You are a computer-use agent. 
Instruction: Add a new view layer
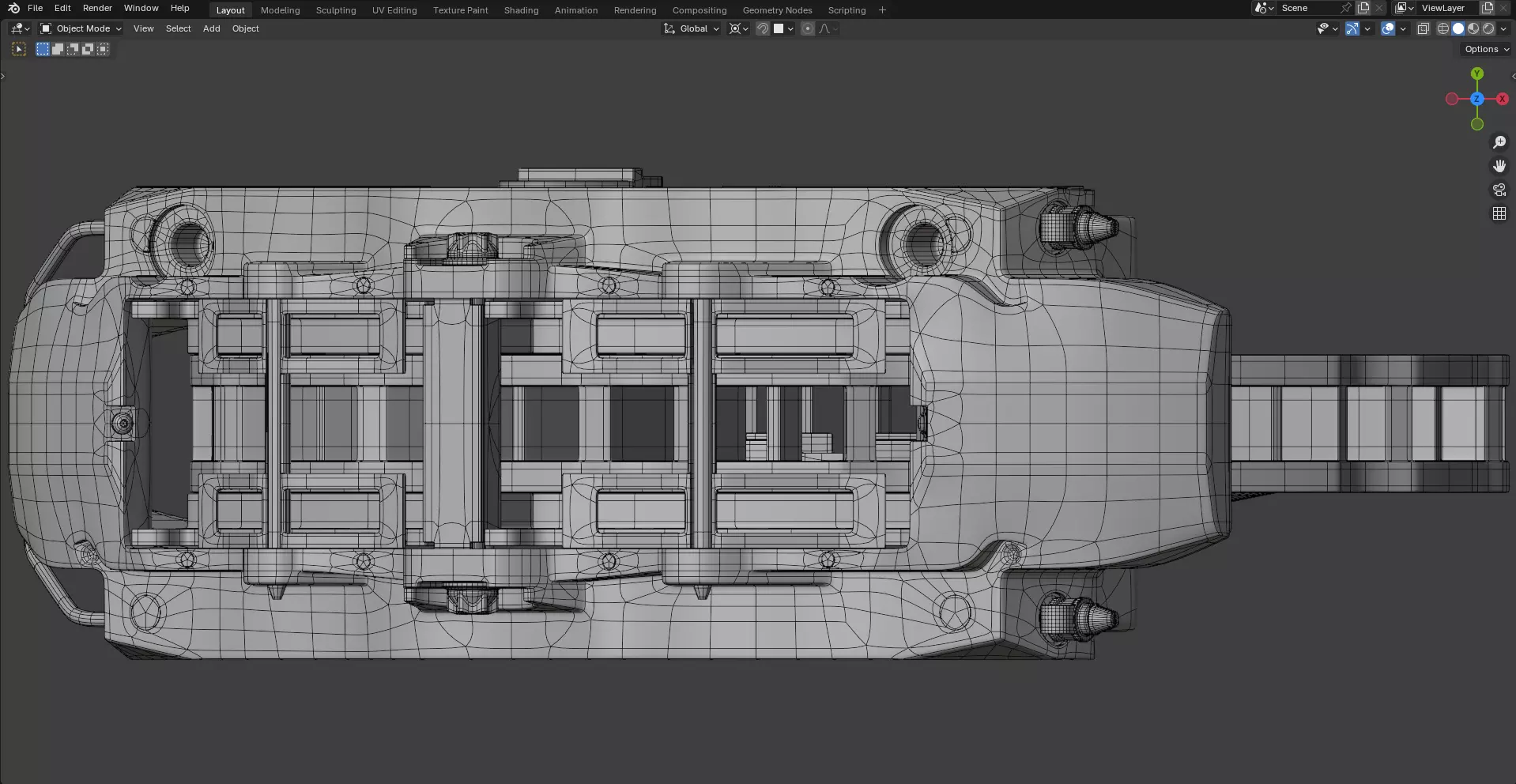tap(1488, 8)
